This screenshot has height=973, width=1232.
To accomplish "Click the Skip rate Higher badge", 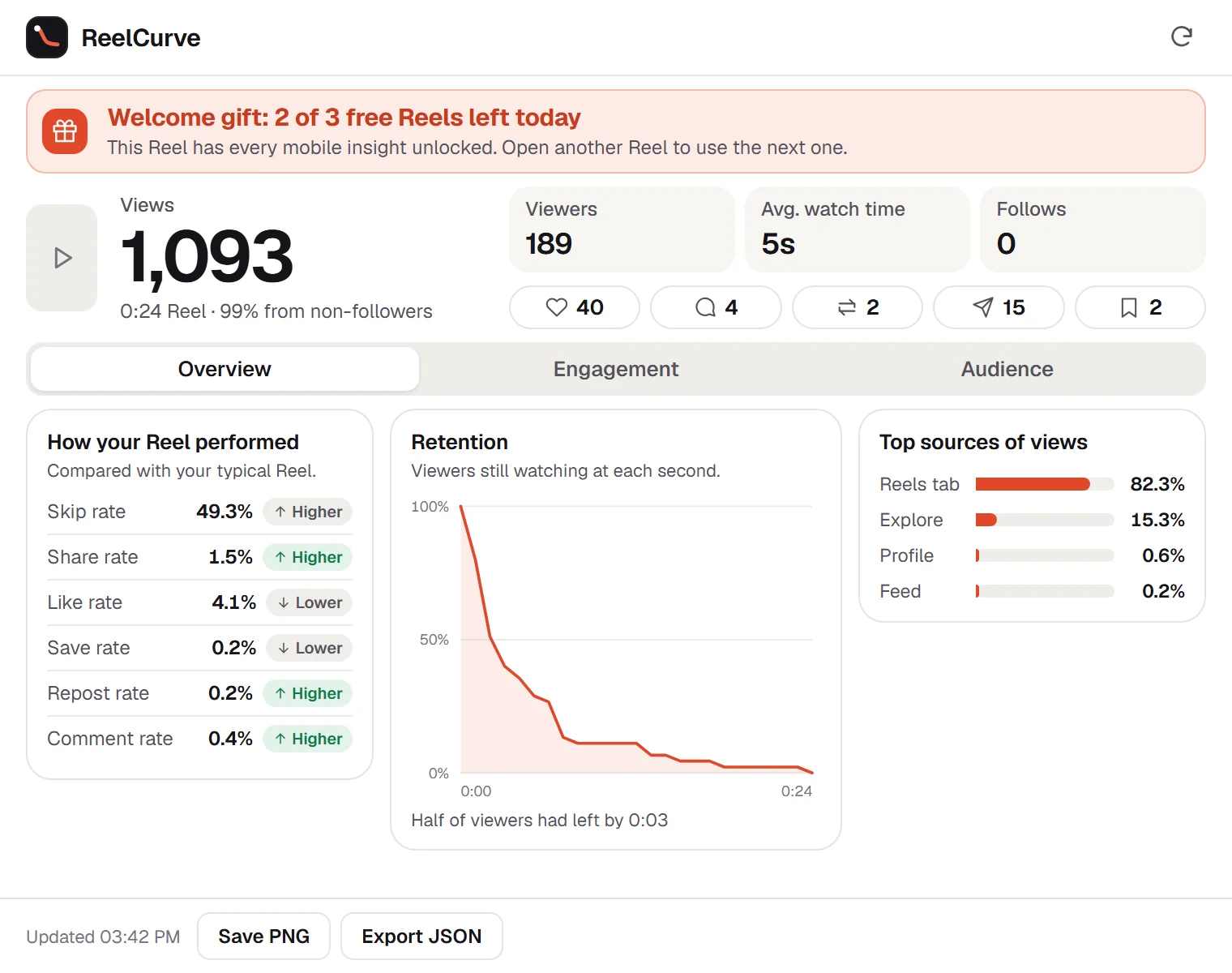I will click(308, 512).
